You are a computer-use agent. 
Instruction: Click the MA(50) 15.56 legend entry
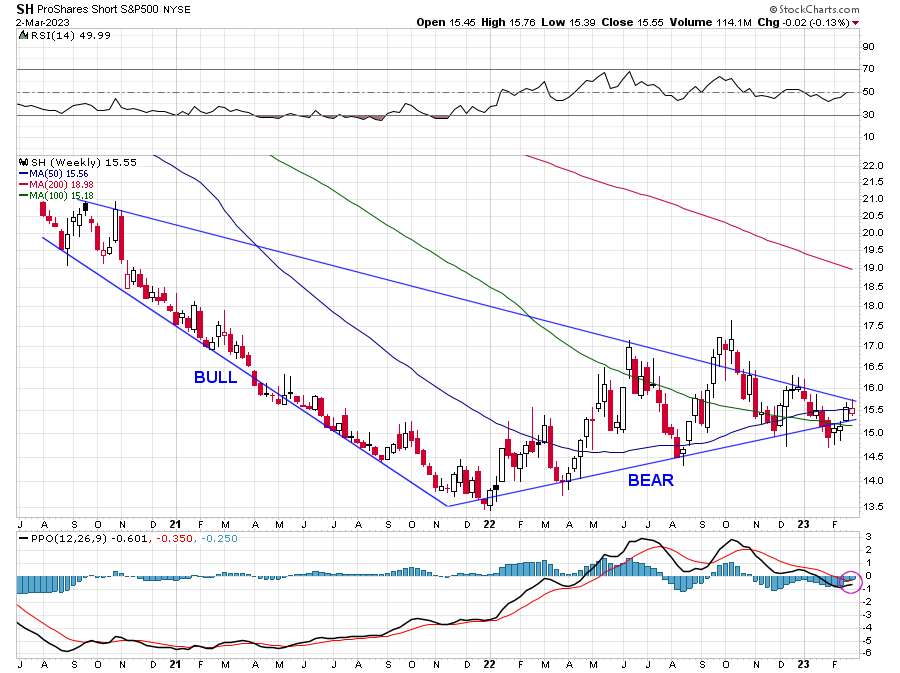[x=53, y=174]
